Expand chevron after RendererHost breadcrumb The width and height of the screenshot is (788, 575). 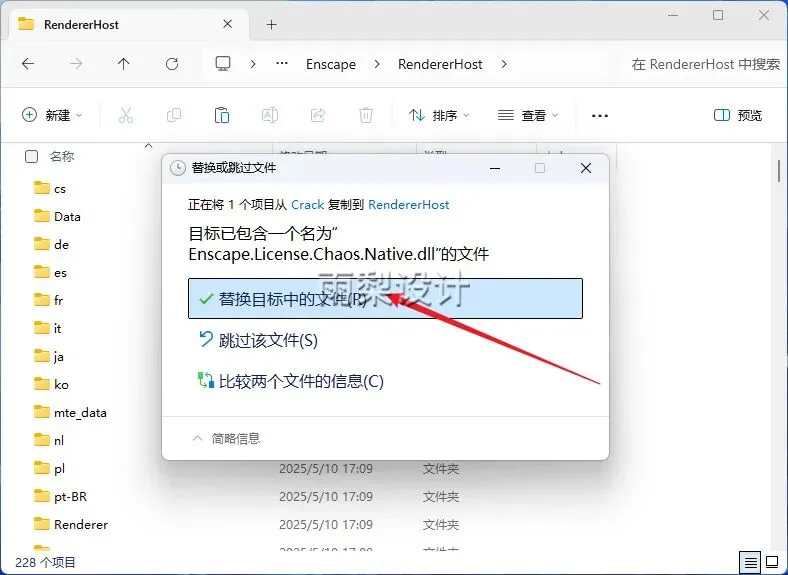[504, 64]
